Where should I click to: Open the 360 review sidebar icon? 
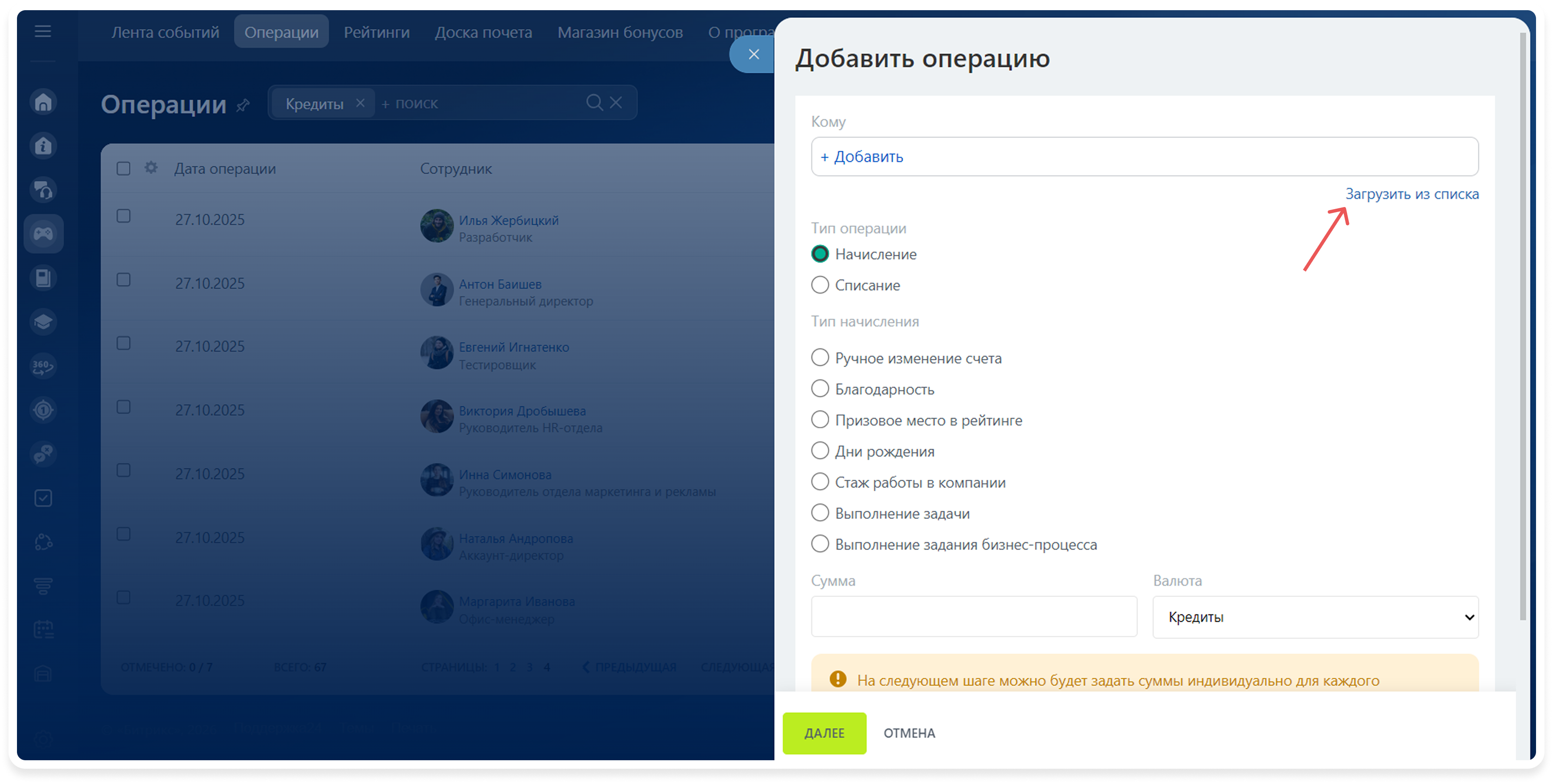(43, 366)
